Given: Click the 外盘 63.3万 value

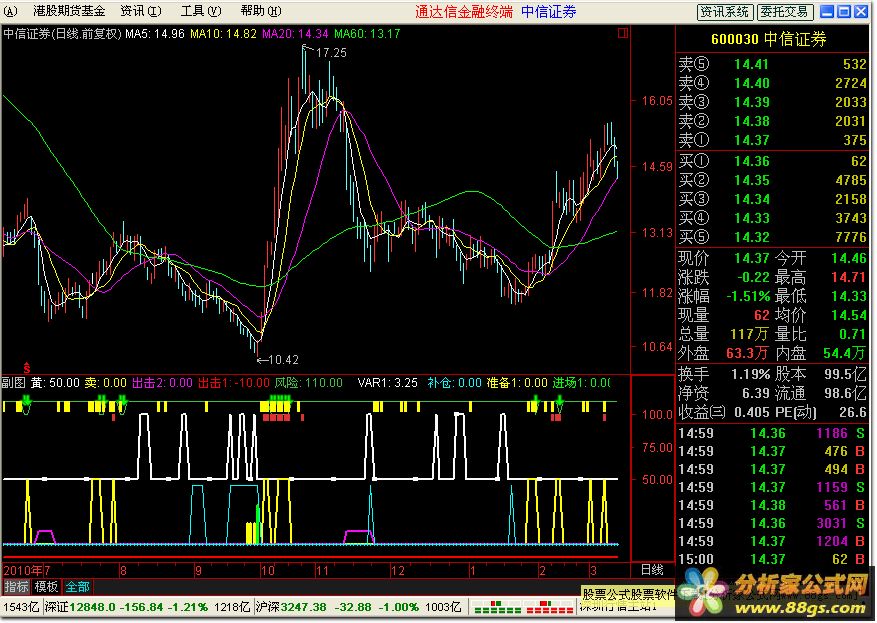Looking at the screenshot, I should 747,353.
